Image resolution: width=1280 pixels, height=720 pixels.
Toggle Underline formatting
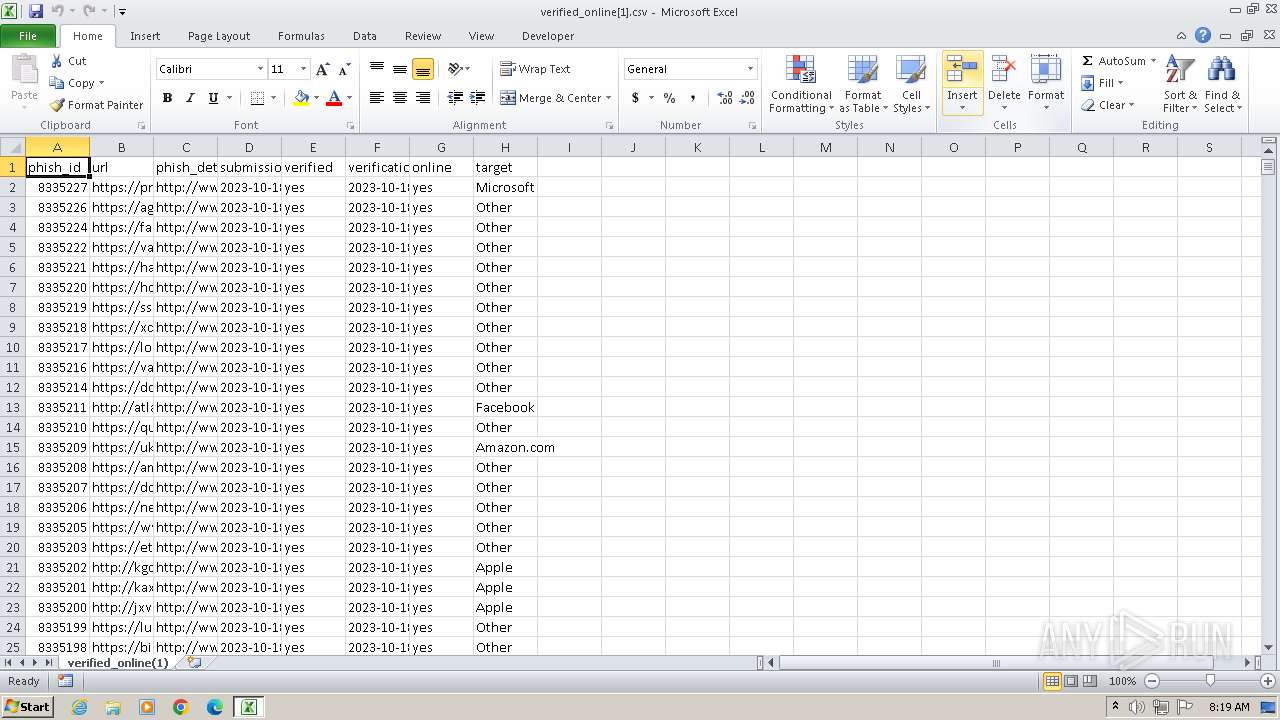(213, 98)
